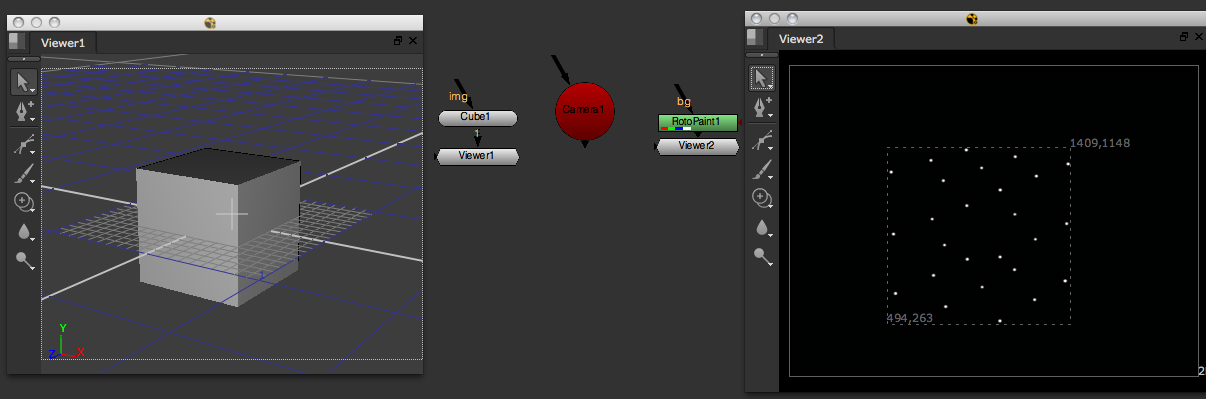Select the Clone tool in Viewer2 toolbar
Screen dimensions: 1206x399
[762, 199]
